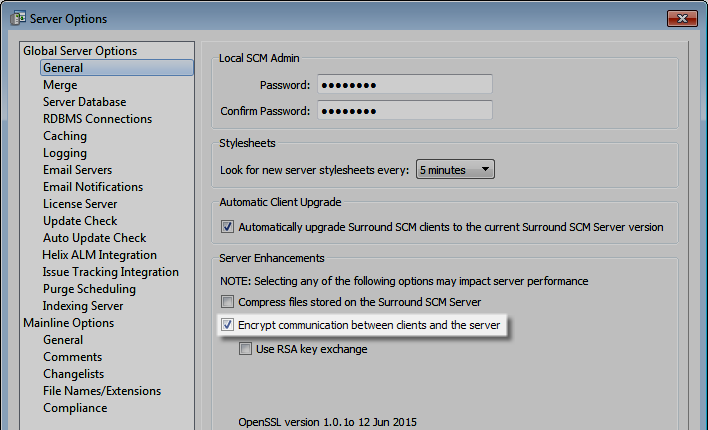Click the Password input field
This screenshot has height=430, width=708.
tap(405, 84)
